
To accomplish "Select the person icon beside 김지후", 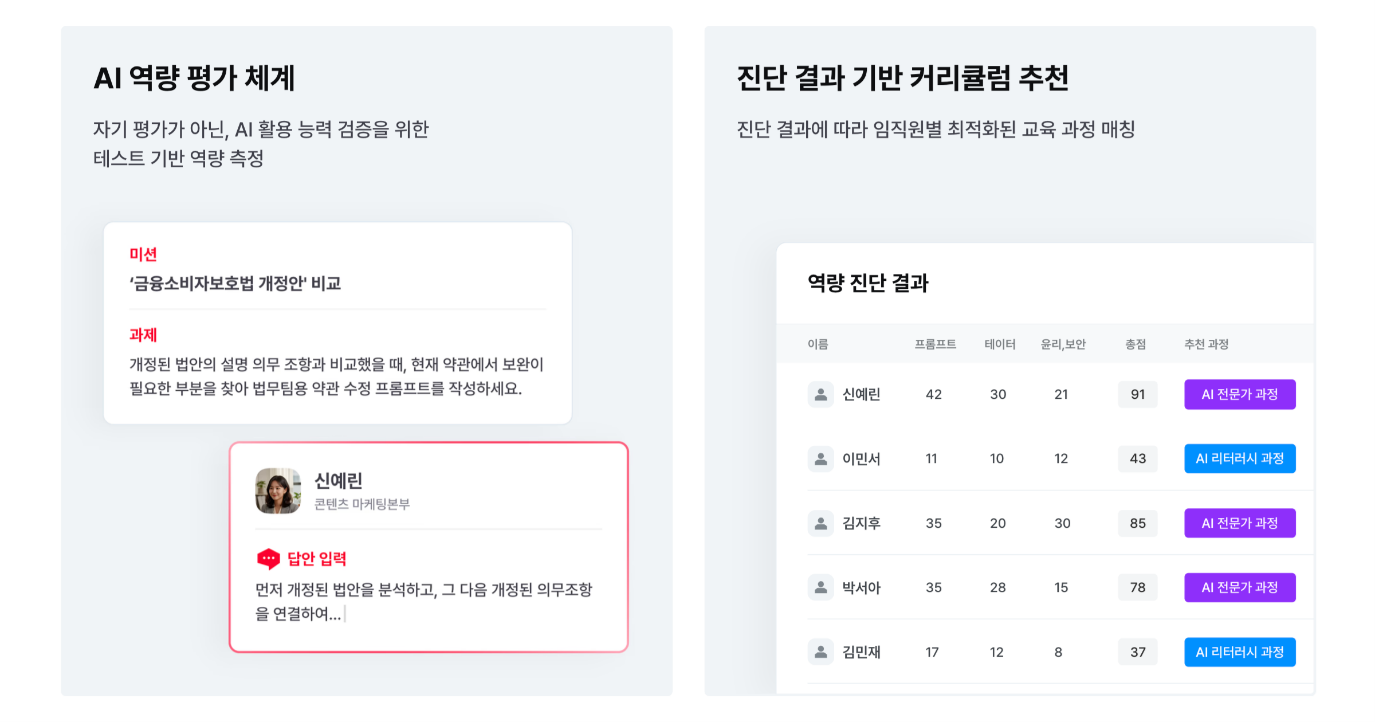I will [821, 522].
